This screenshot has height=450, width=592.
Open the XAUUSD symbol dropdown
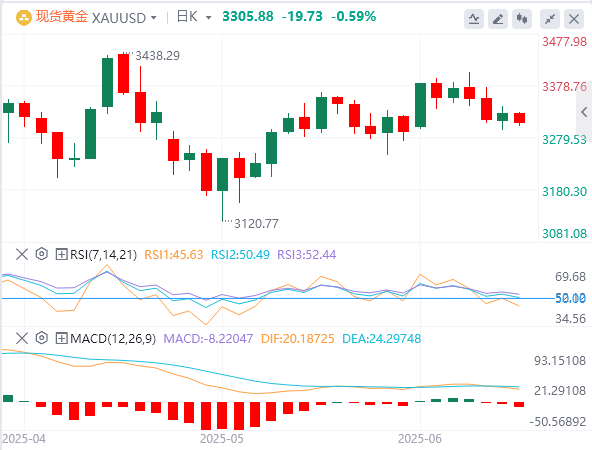click(153, 18)
